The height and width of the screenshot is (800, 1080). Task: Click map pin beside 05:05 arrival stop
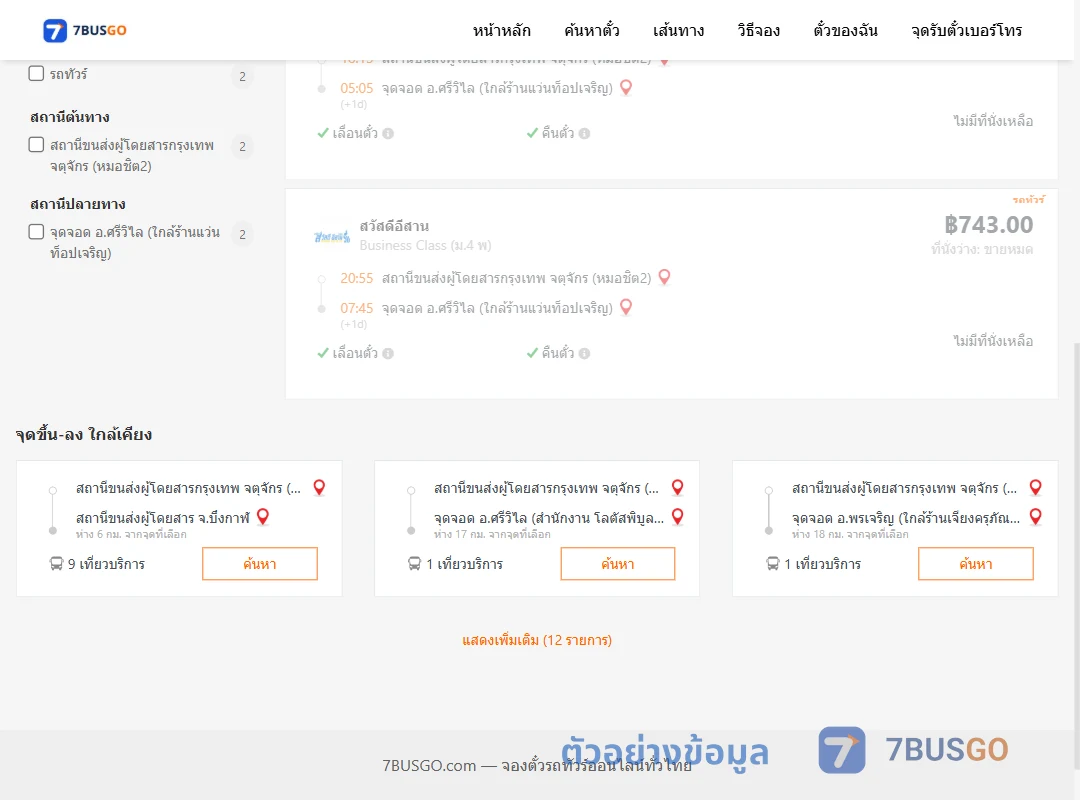(x=626, y=88)
